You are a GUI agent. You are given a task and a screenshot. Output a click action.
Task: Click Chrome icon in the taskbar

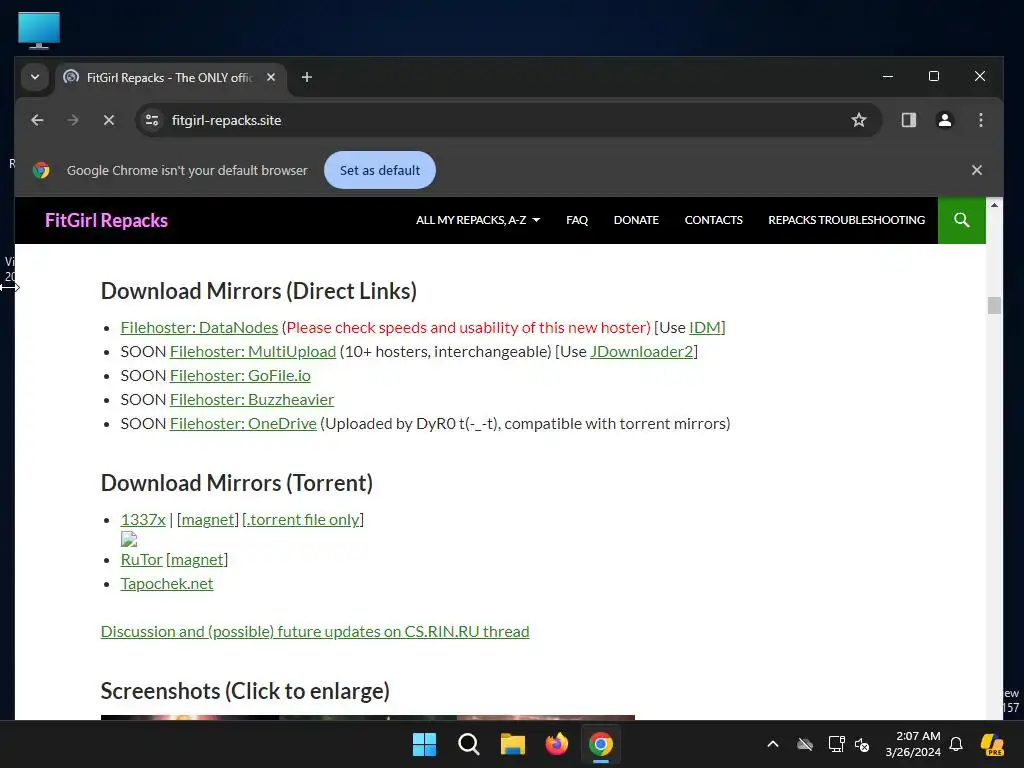[600, 744]
